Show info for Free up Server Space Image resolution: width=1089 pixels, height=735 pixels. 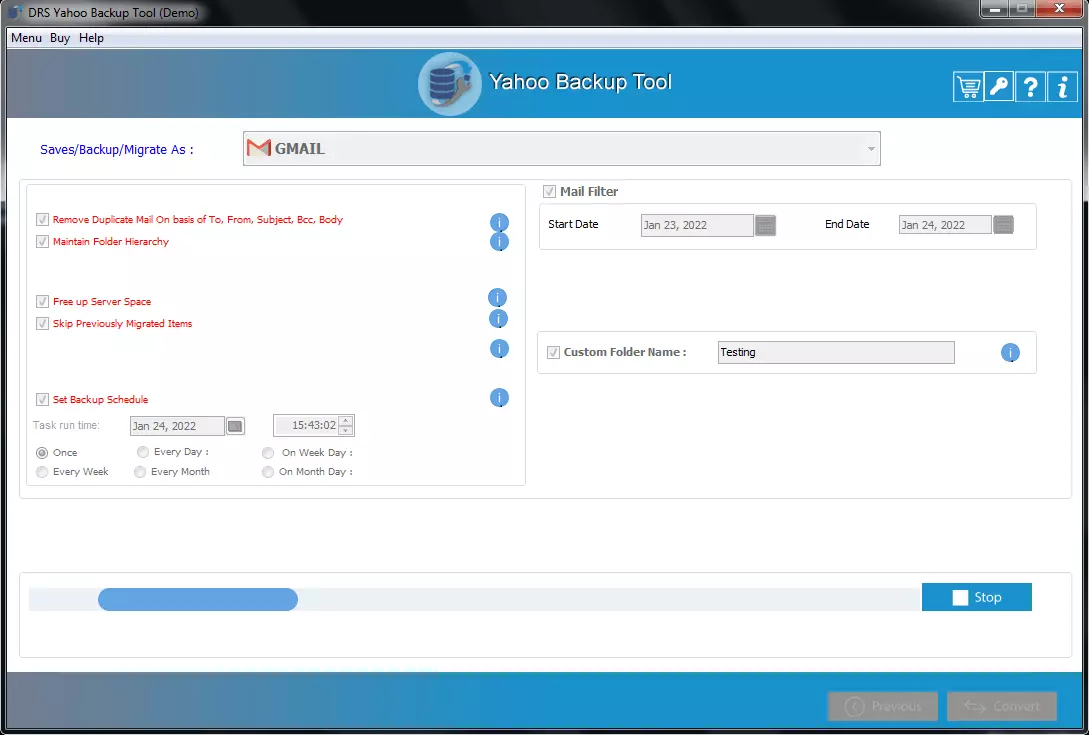[x=497, y=298]
